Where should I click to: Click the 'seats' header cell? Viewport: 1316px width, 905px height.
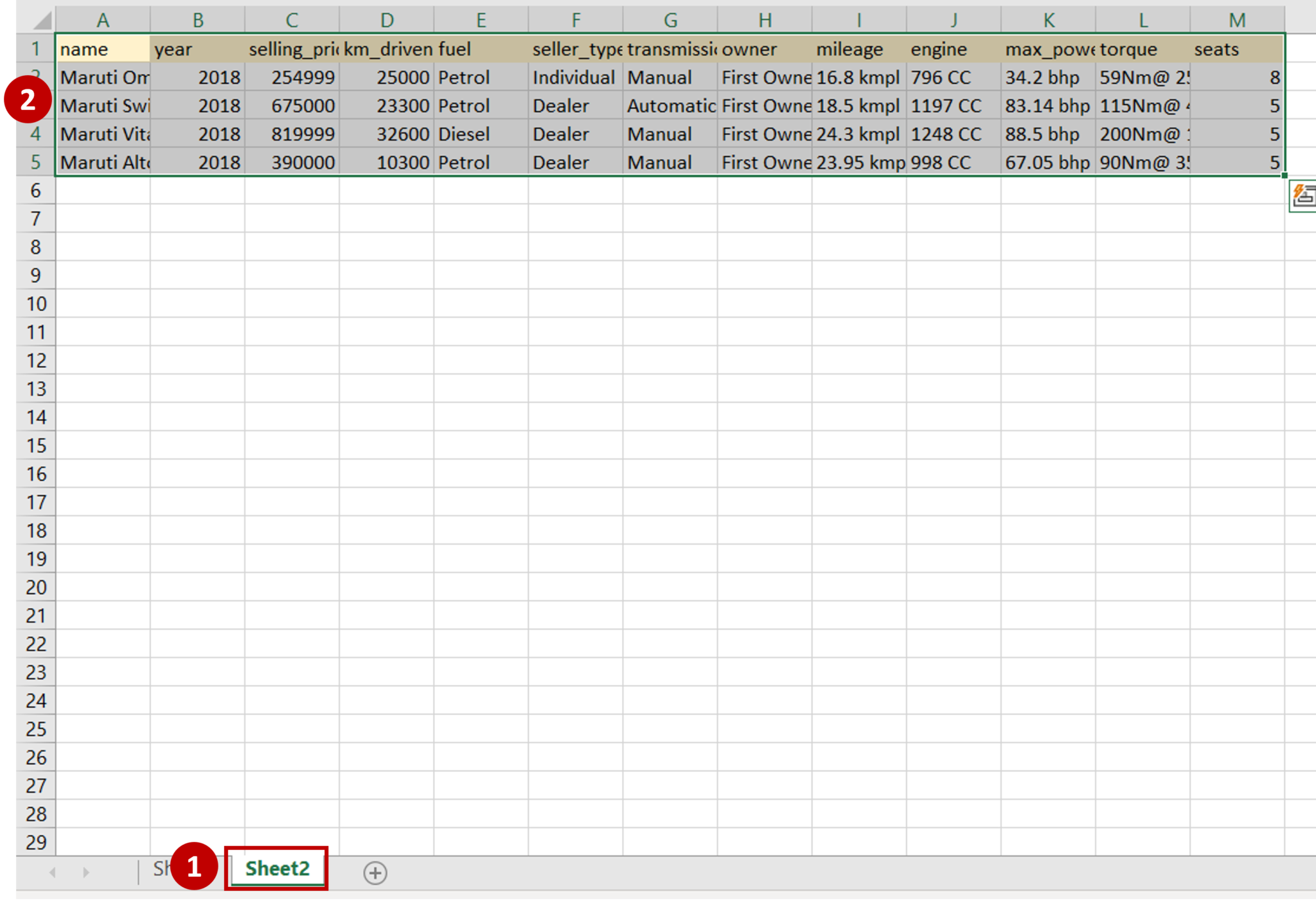tap(1237, 49)
